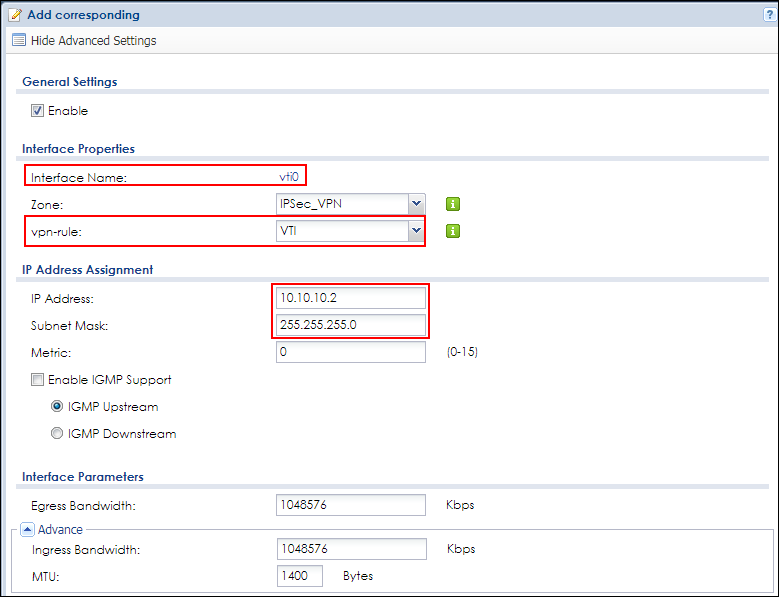Click the green info icon beside vpn-rule

point(453,231)
